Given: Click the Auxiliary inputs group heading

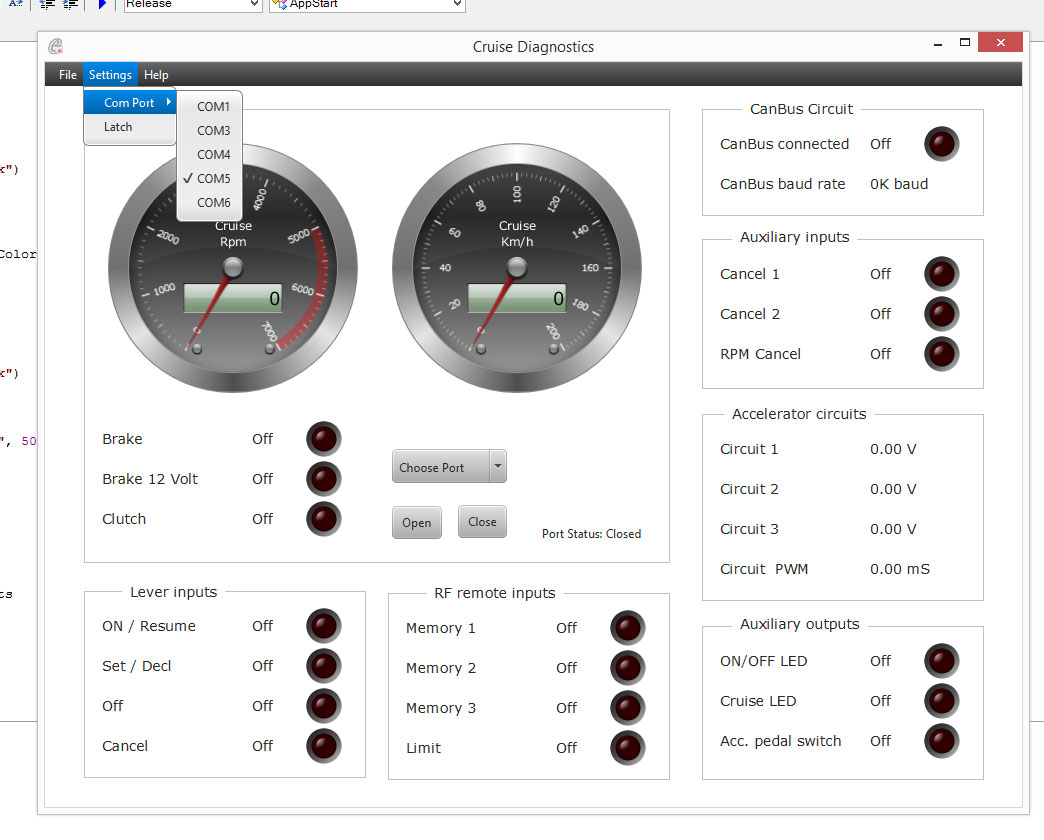Looking at the screenshot, I should pyautogui.click(x=794, y=237).
